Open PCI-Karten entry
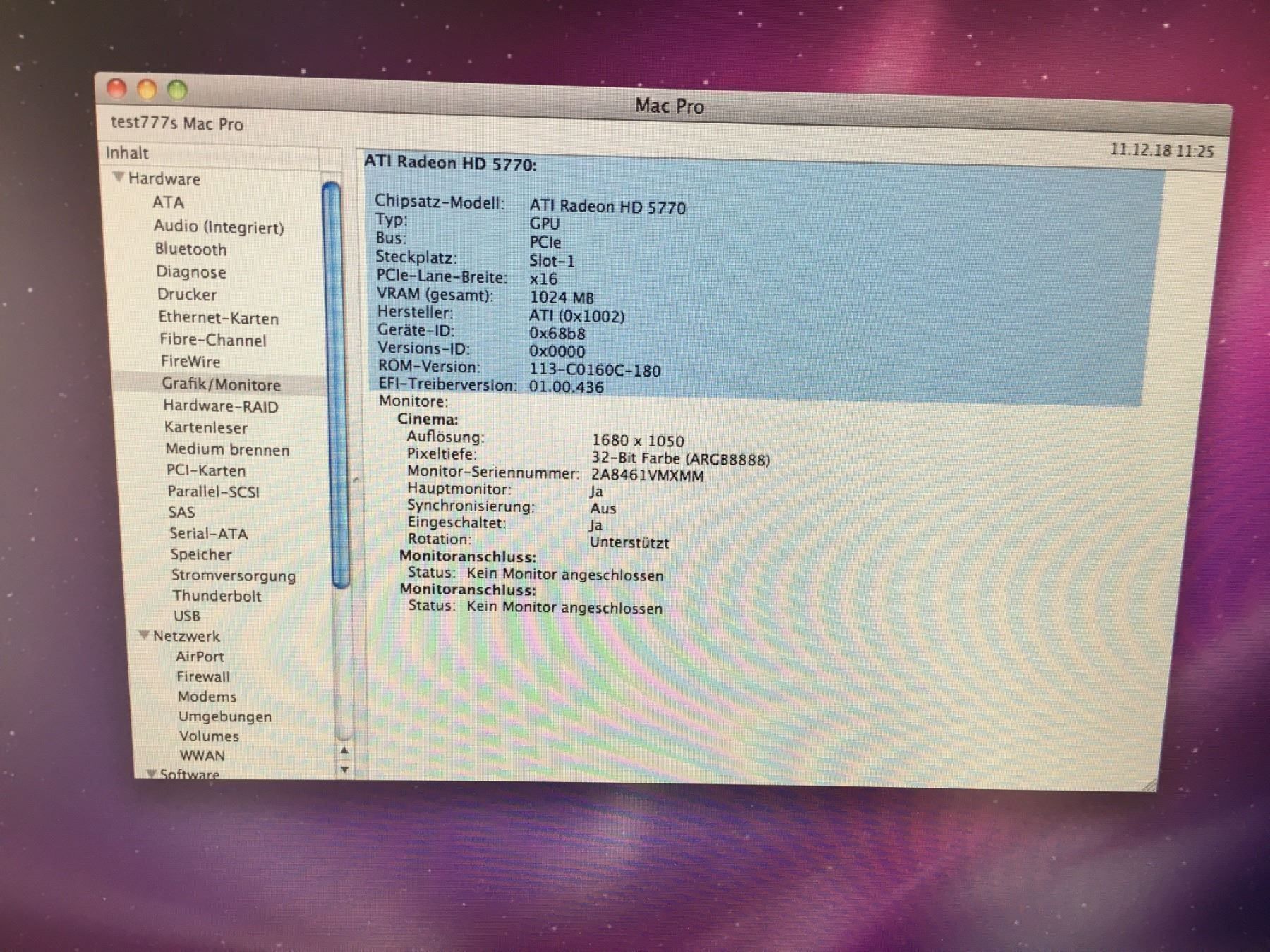 [x=206, y=470]
